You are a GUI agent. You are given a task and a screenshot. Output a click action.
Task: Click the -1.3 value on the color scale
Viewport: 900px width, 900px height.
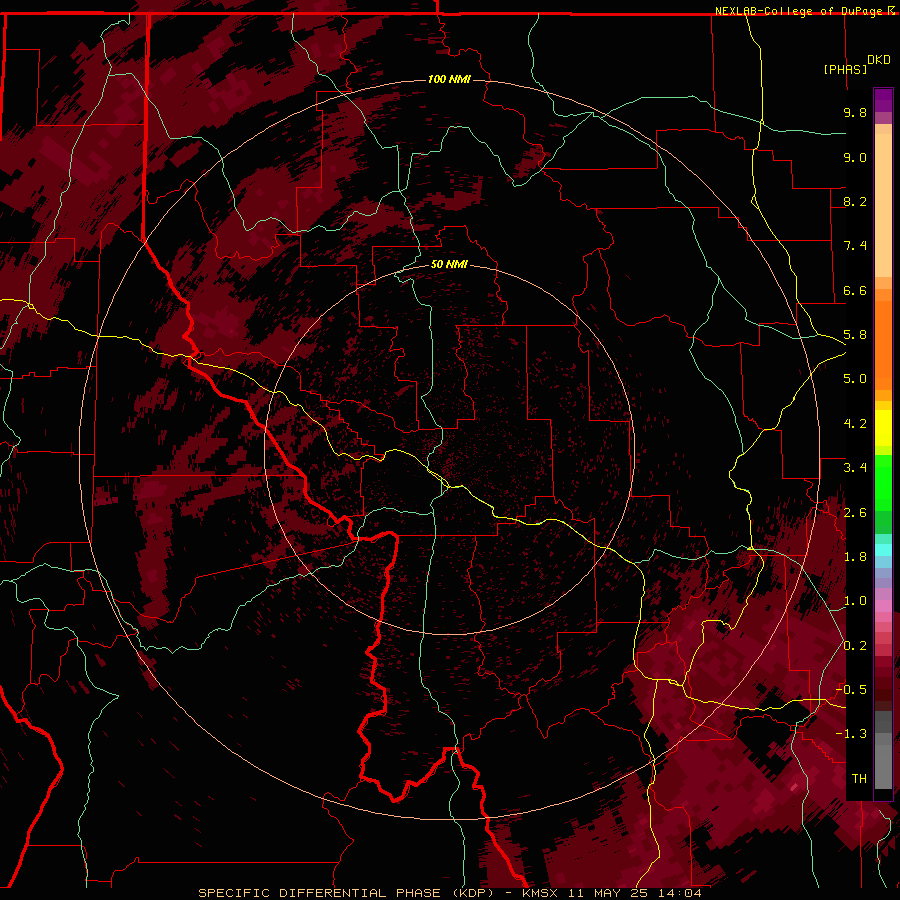pyautogui.click(x=851, y=734)
